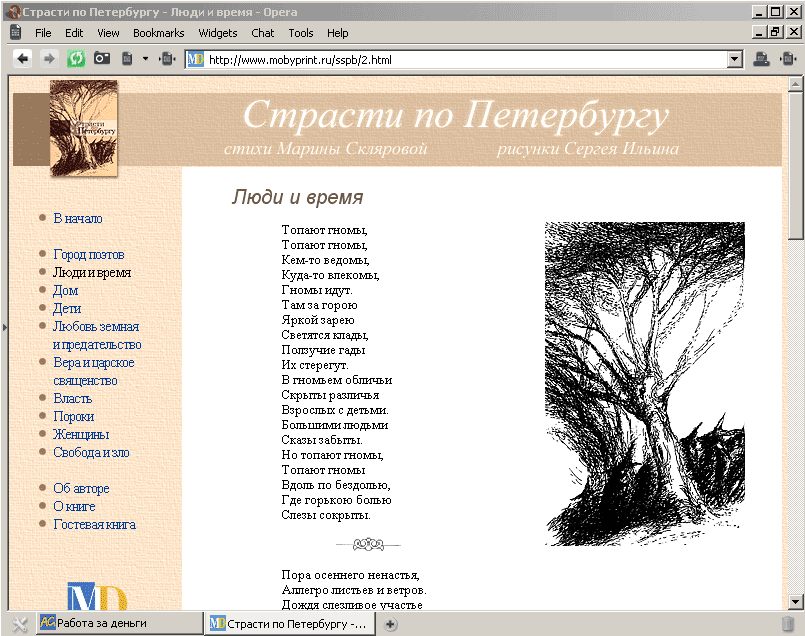Viewport: 805px width, 636px height.
Task: Open the Tools menu
Action: [x=301, y=33]
